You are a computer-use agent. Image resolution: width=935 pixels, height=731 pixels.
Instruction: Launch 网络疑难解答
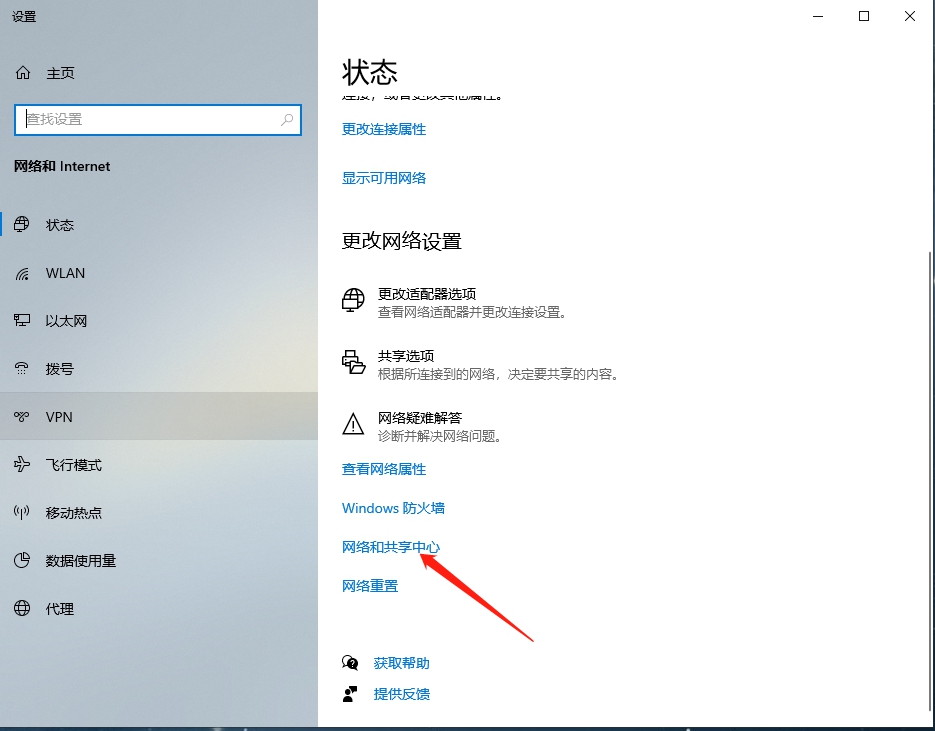(x=423, y=426)
